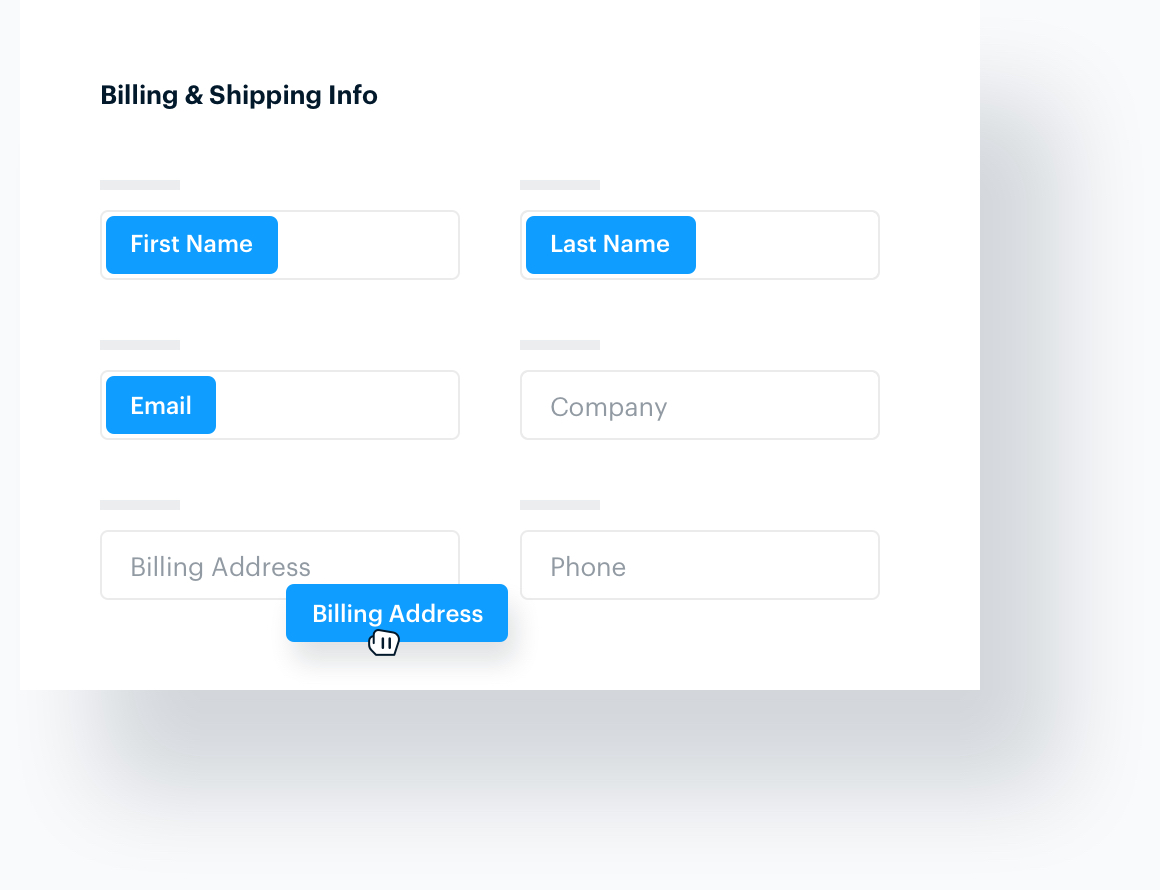Click inside the Phone input field
The height and width of the screenshot is (890, 1160).
tap(700, 565)
